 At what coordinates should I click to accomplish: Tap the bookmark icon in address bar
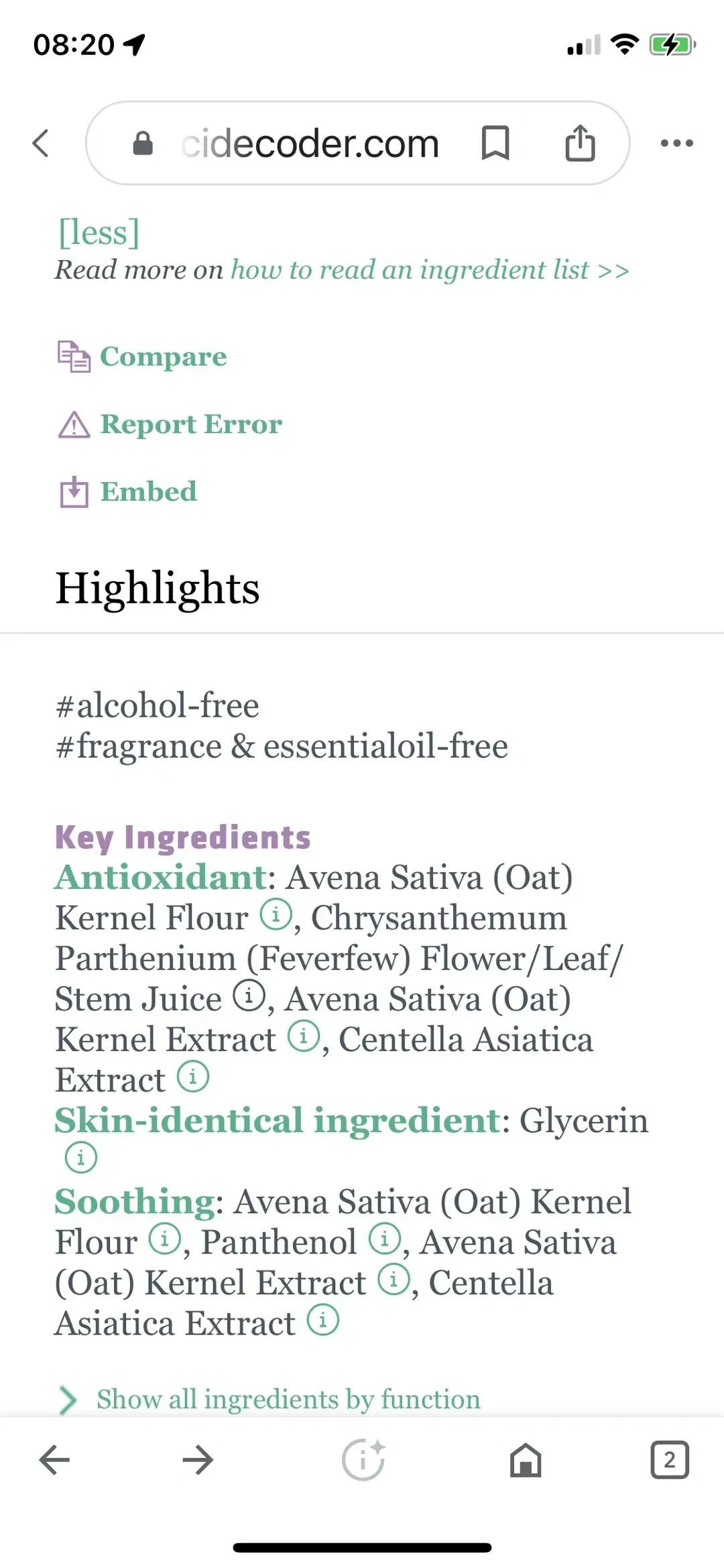(495, 143)
